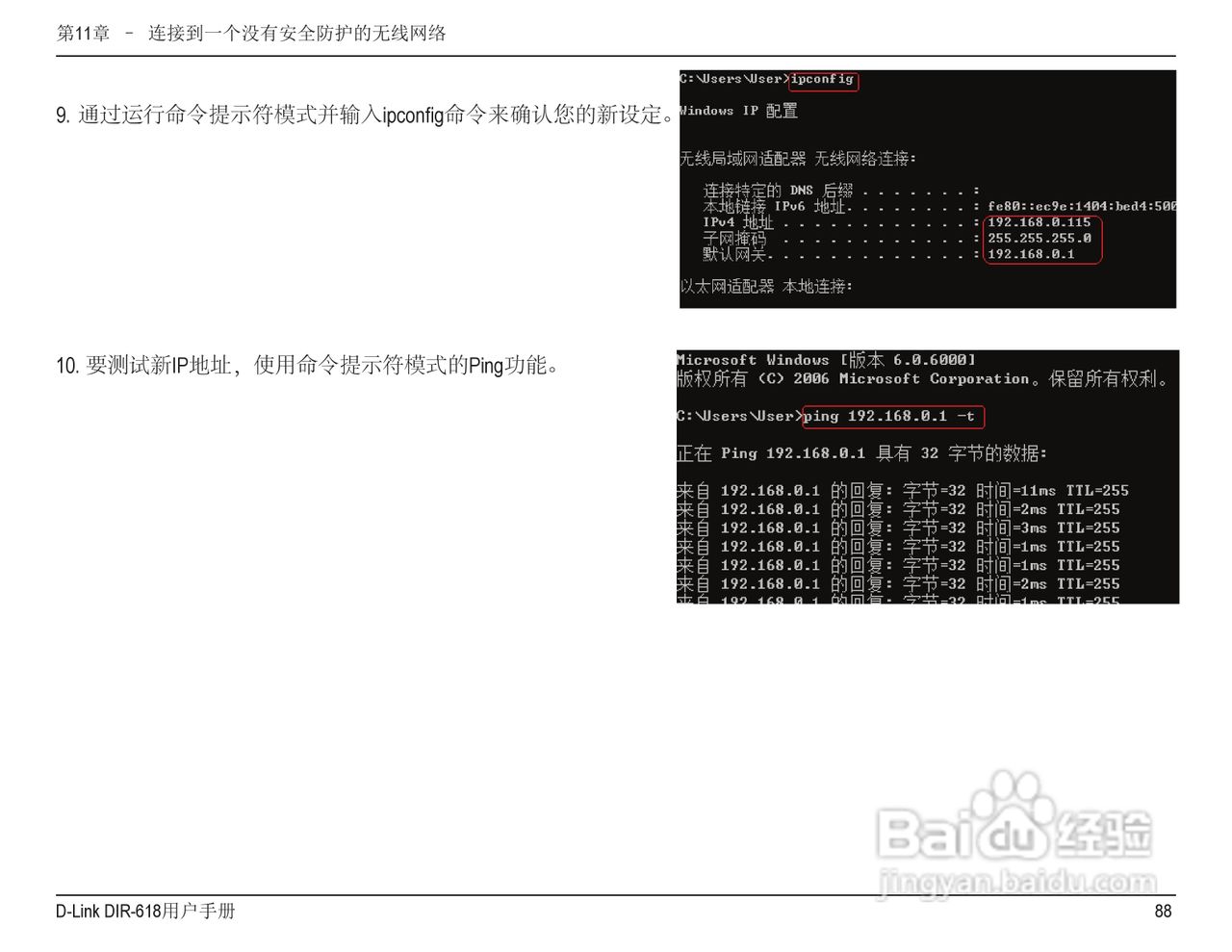Select the chapter 11 heading text
The image size is (1232, 952).
click(252, 34)
